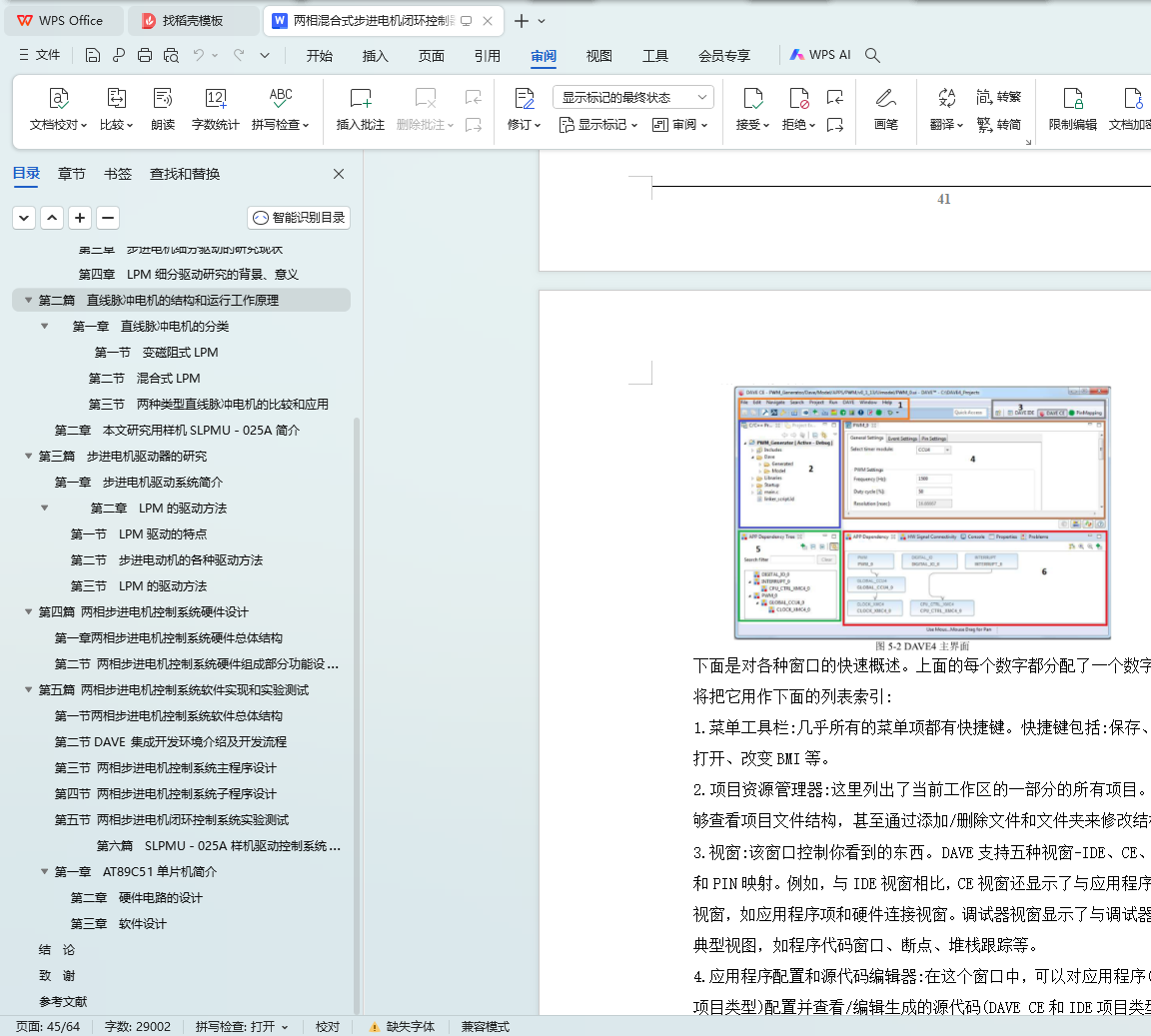The width and height of the screenshot is (1151, 1036).
Task: Open the 视图 ribbon tab
Action: point(599,56)
